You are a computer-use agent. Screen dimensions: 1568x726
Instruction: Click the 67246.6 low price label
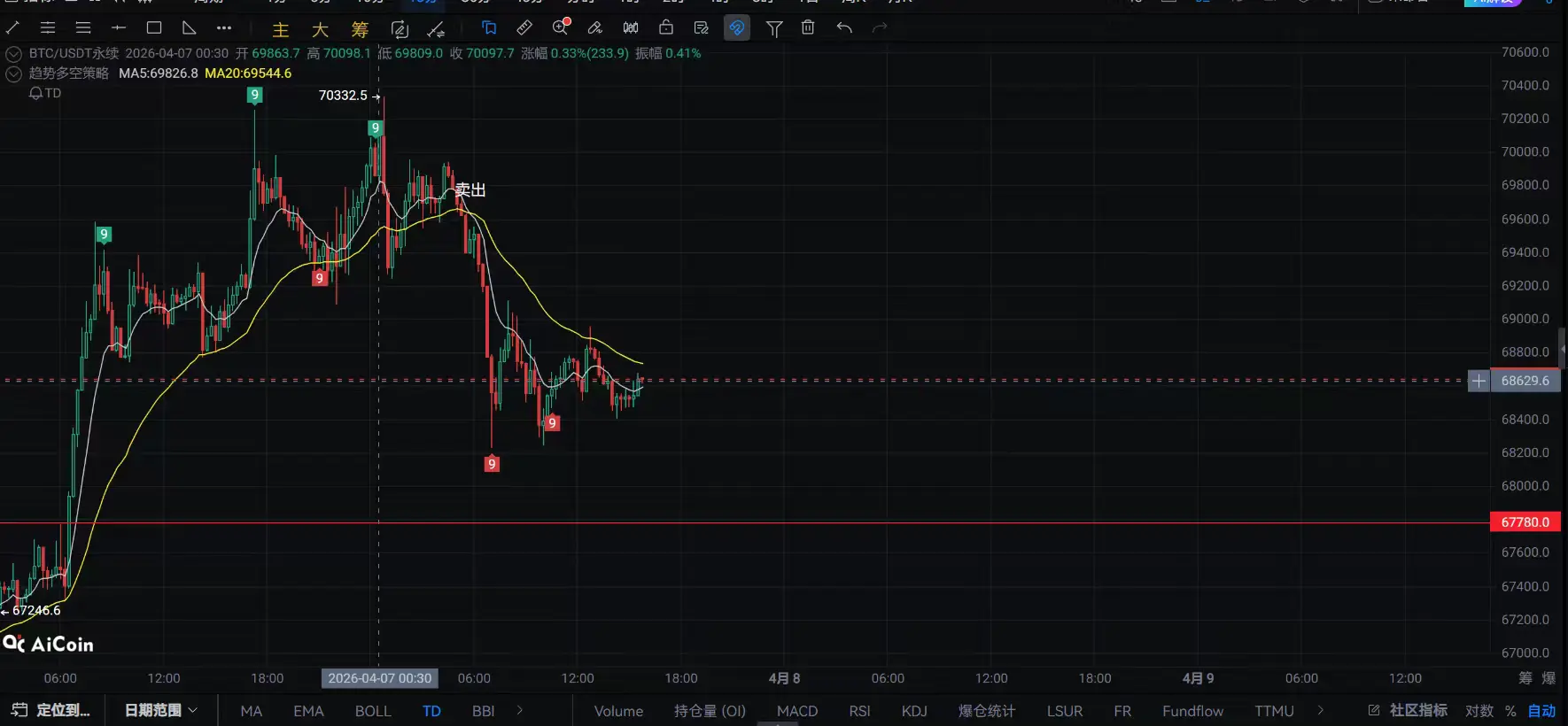36,611
